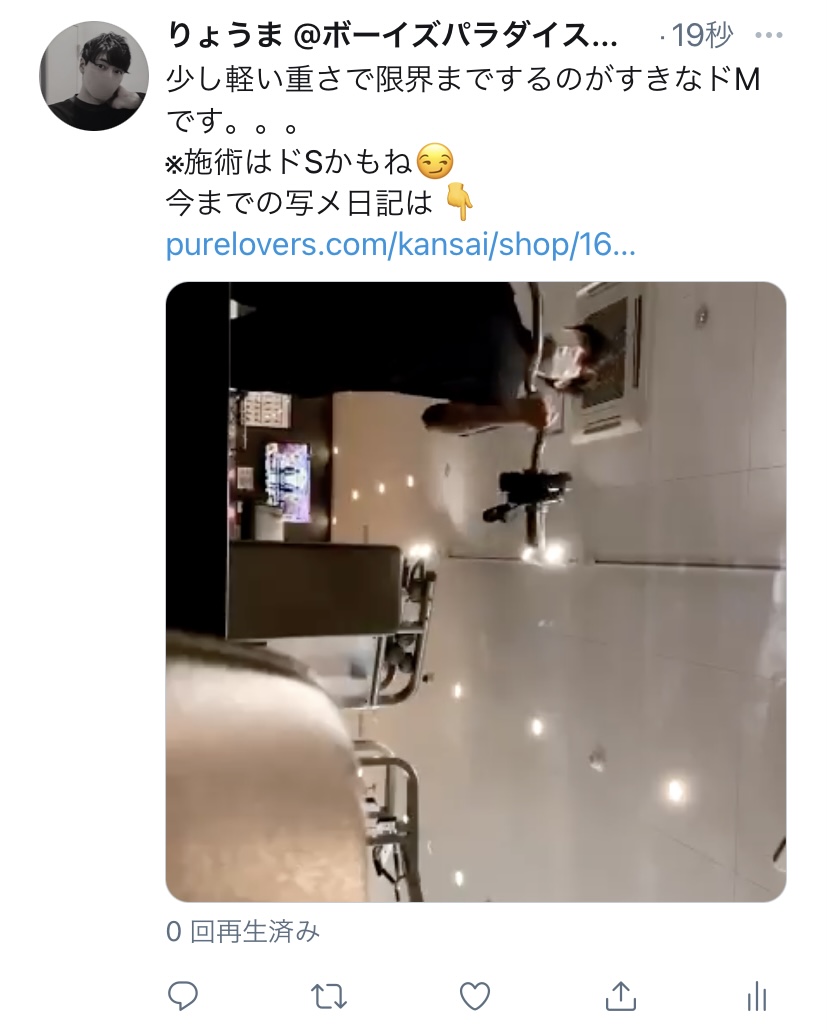Click the 19秒 tweet timestamp
The image size is (827, 1032).
click(x=701, y=35)
